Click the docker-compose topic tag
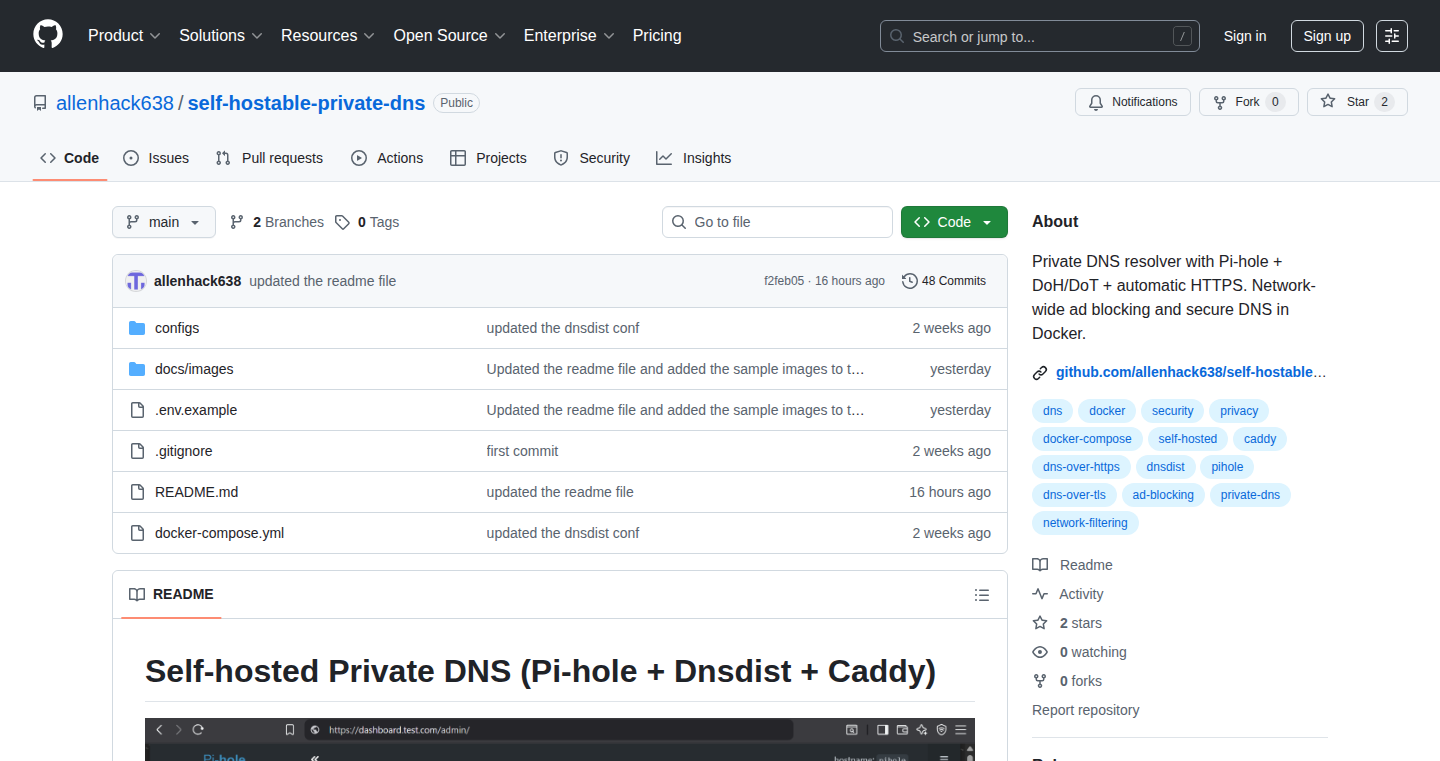The width and height of the screenshot is (1440, 761). (1087, 439)
